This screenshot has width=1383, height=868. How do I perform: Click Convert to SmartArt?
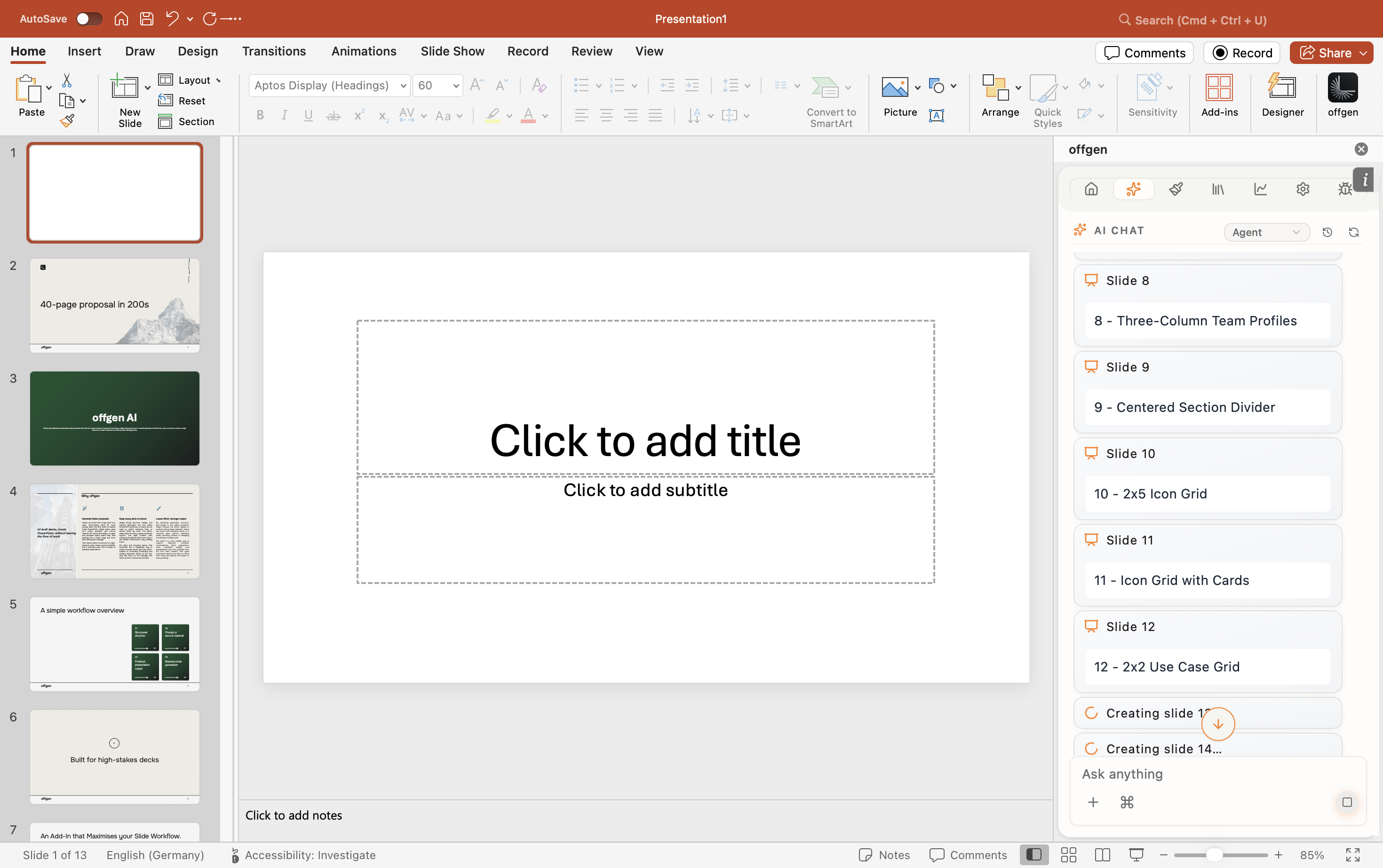point(831,102)
